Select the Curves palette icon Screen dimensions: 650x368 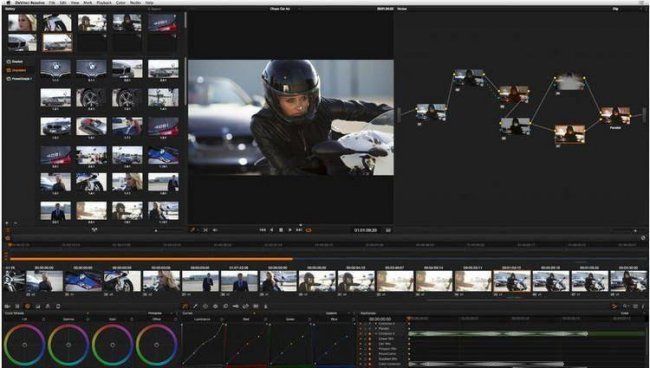click(185, 306)
